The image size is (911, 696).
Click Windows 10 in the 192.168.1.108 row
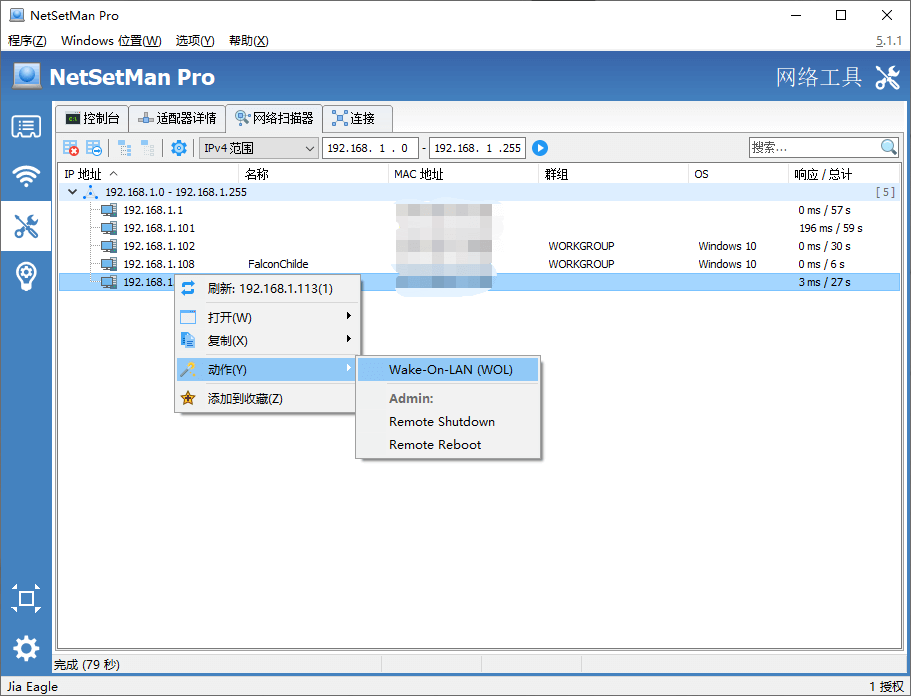tap(727, 264)
